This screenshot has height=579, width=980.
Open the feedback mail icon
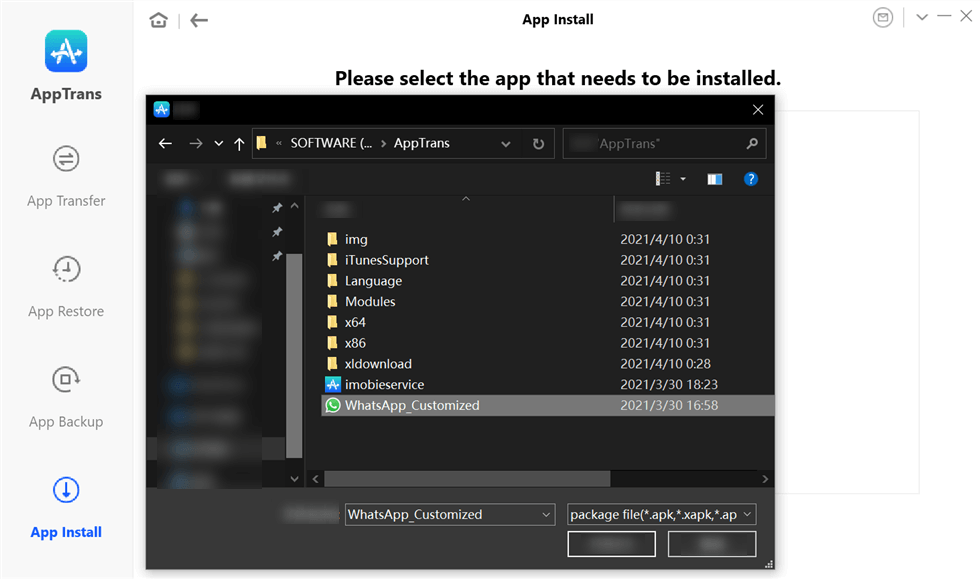click(882, 18)
